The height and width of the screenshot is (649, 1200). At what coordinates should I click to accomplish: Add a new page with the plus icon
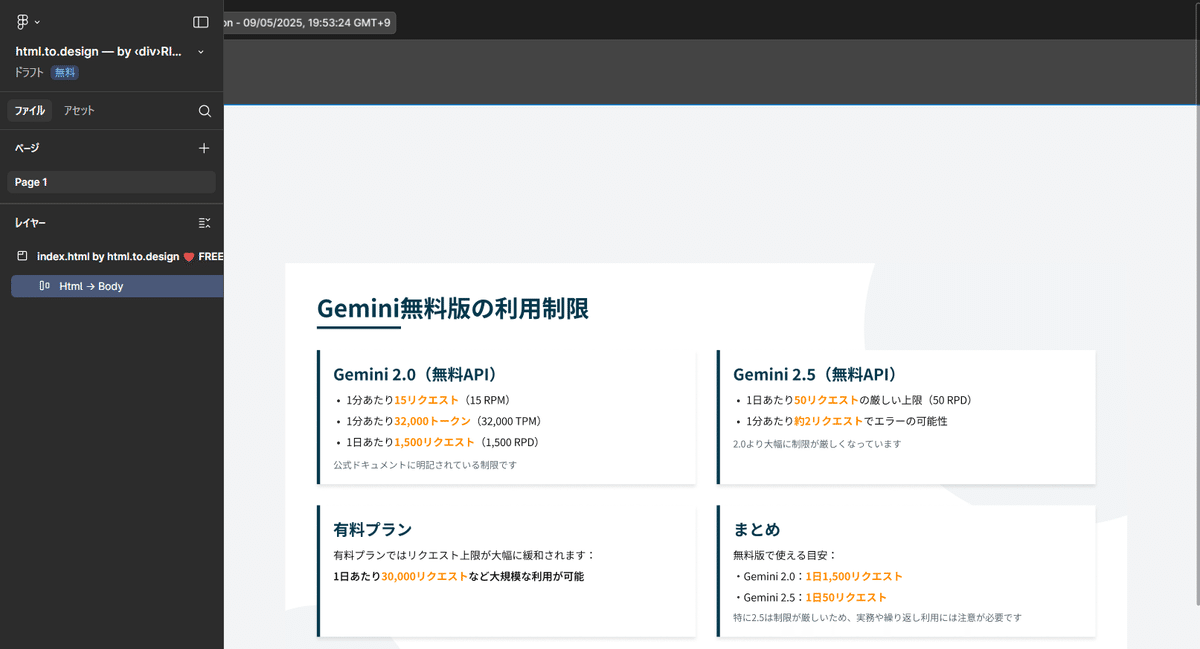[204, 148]
